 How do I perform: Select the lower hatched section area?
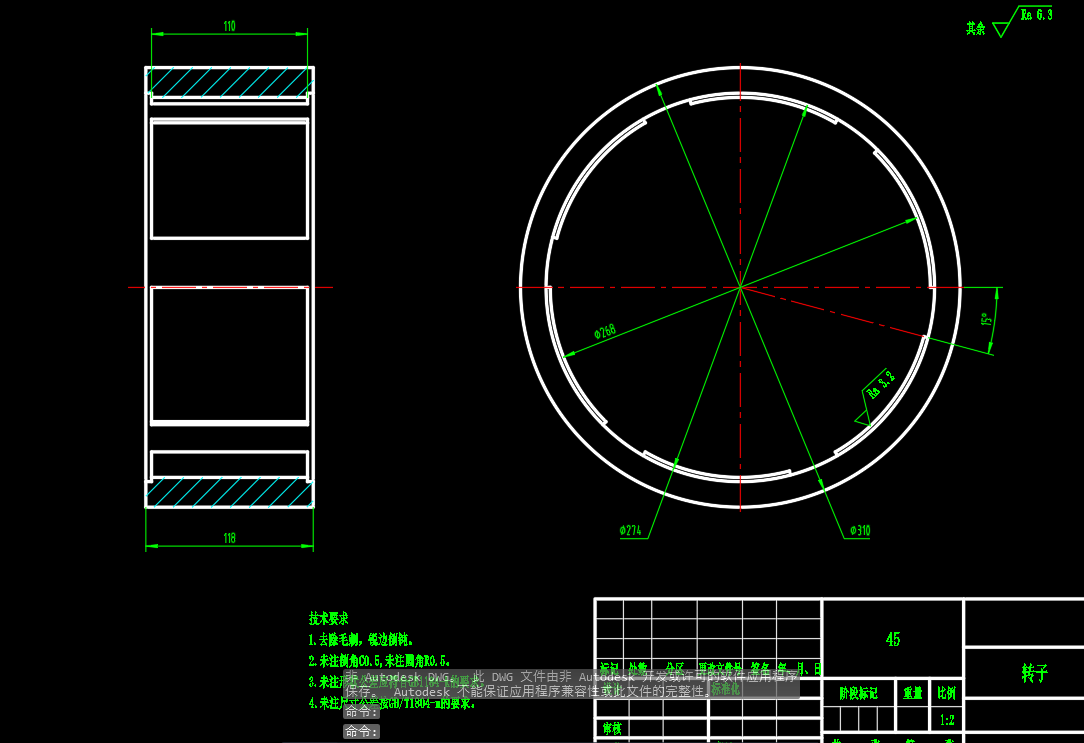[230, 492]
